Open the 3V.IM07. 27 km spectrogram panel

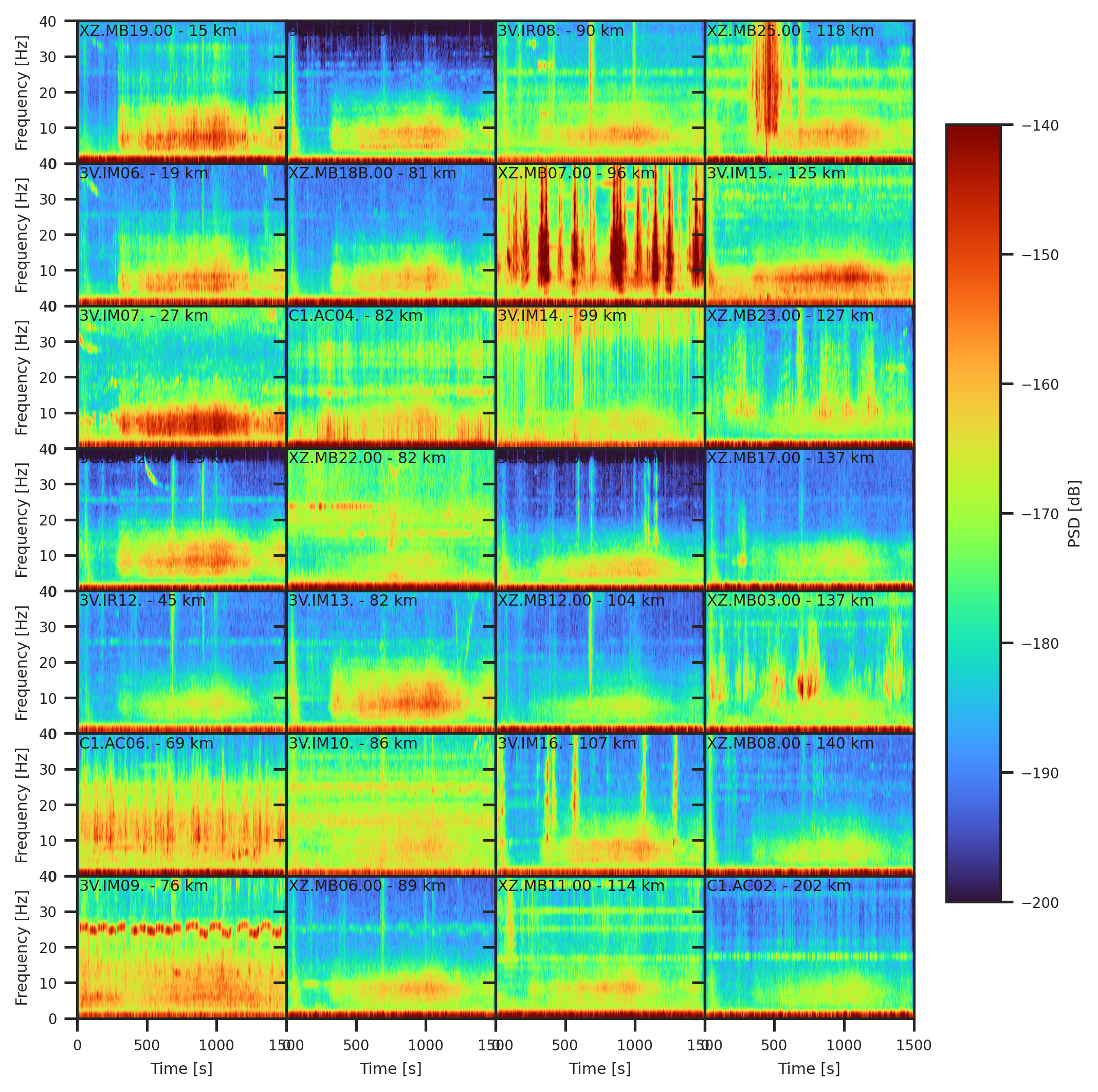181,377
